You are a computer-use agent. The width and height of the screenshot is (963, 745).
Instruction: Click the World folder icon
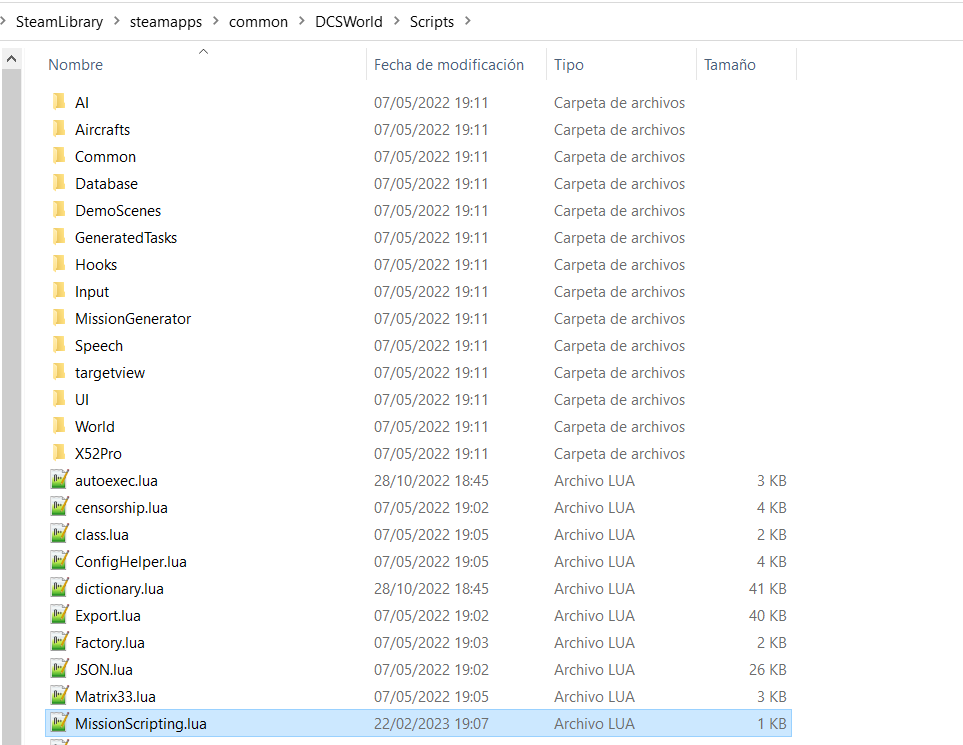(x=59, y=426)
